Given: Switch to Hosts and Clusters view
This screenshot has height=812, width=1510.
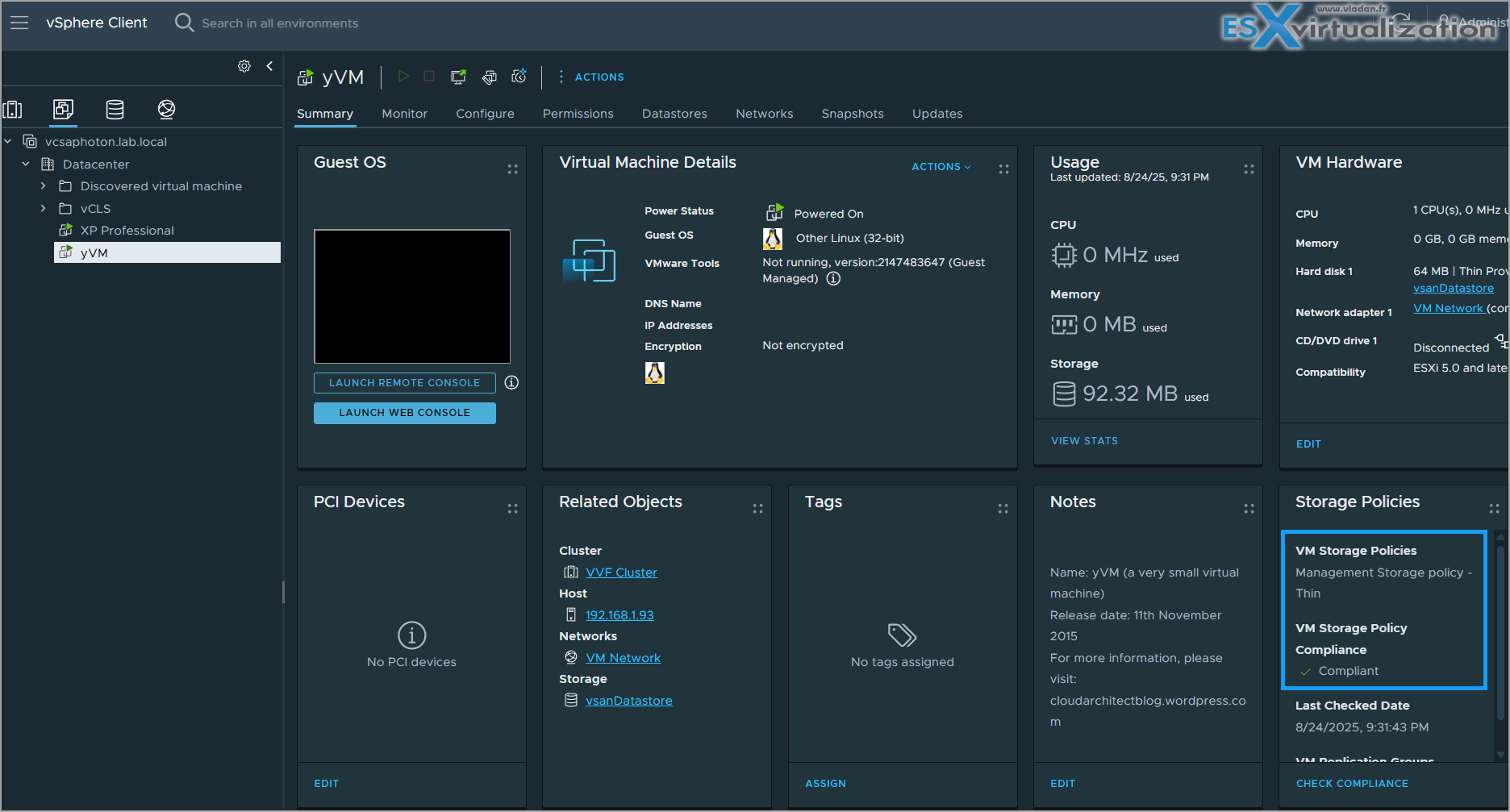Looking at the screenshot, I should coord(13,109).
